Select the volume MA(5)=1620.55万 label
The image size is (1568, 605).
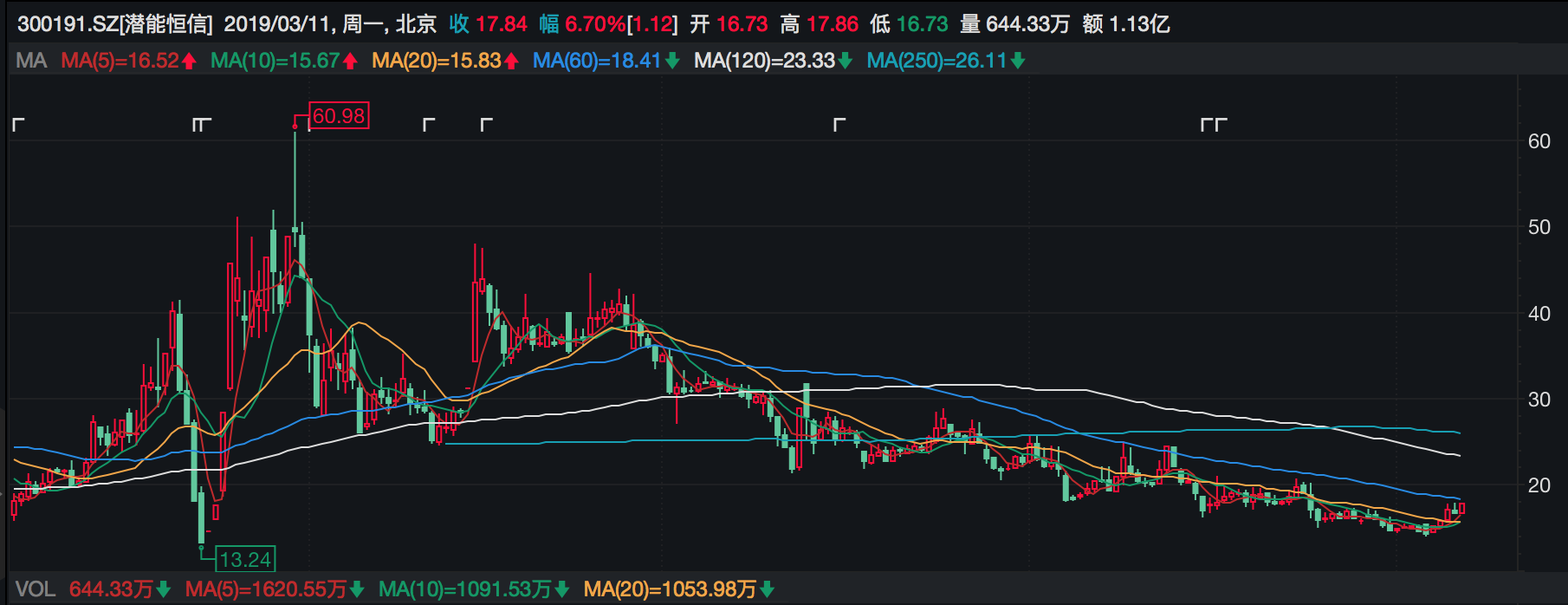coord(266,590)
